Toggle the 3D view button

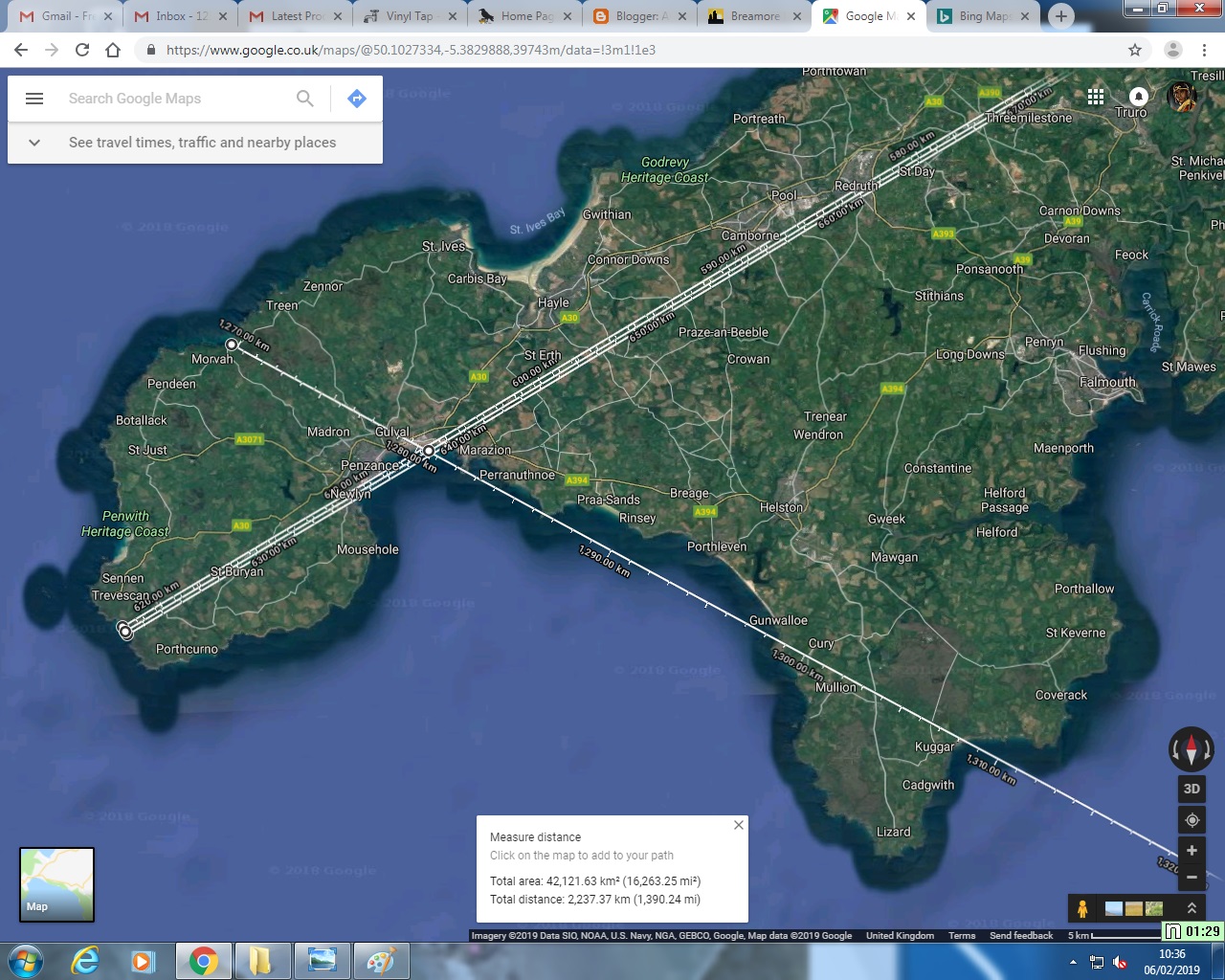(x=1191, y=789)
